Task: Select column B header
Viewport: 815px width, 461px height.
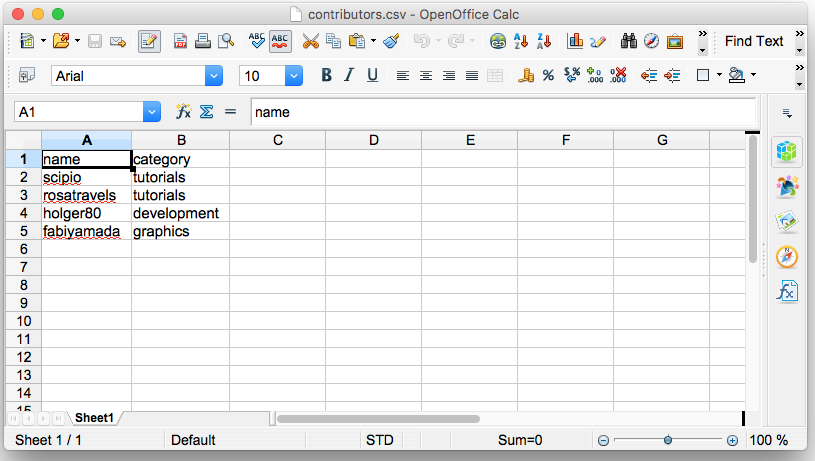Action: (x=180, y=140)
